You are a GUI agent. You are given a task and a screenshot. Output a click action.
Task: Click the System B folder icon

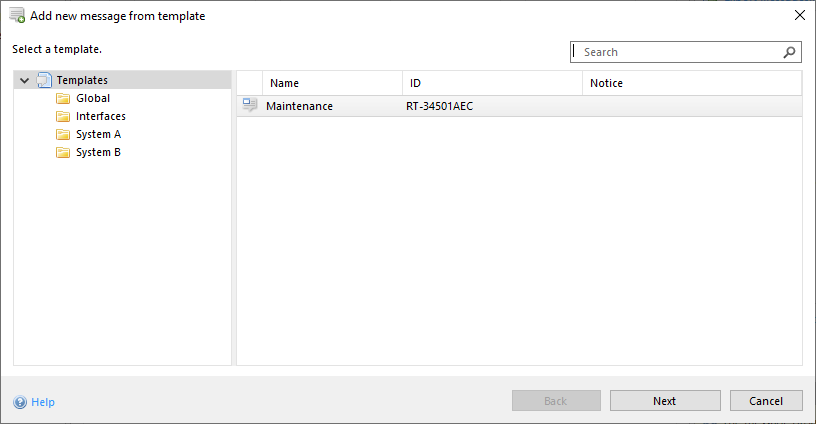pos(63,152)
